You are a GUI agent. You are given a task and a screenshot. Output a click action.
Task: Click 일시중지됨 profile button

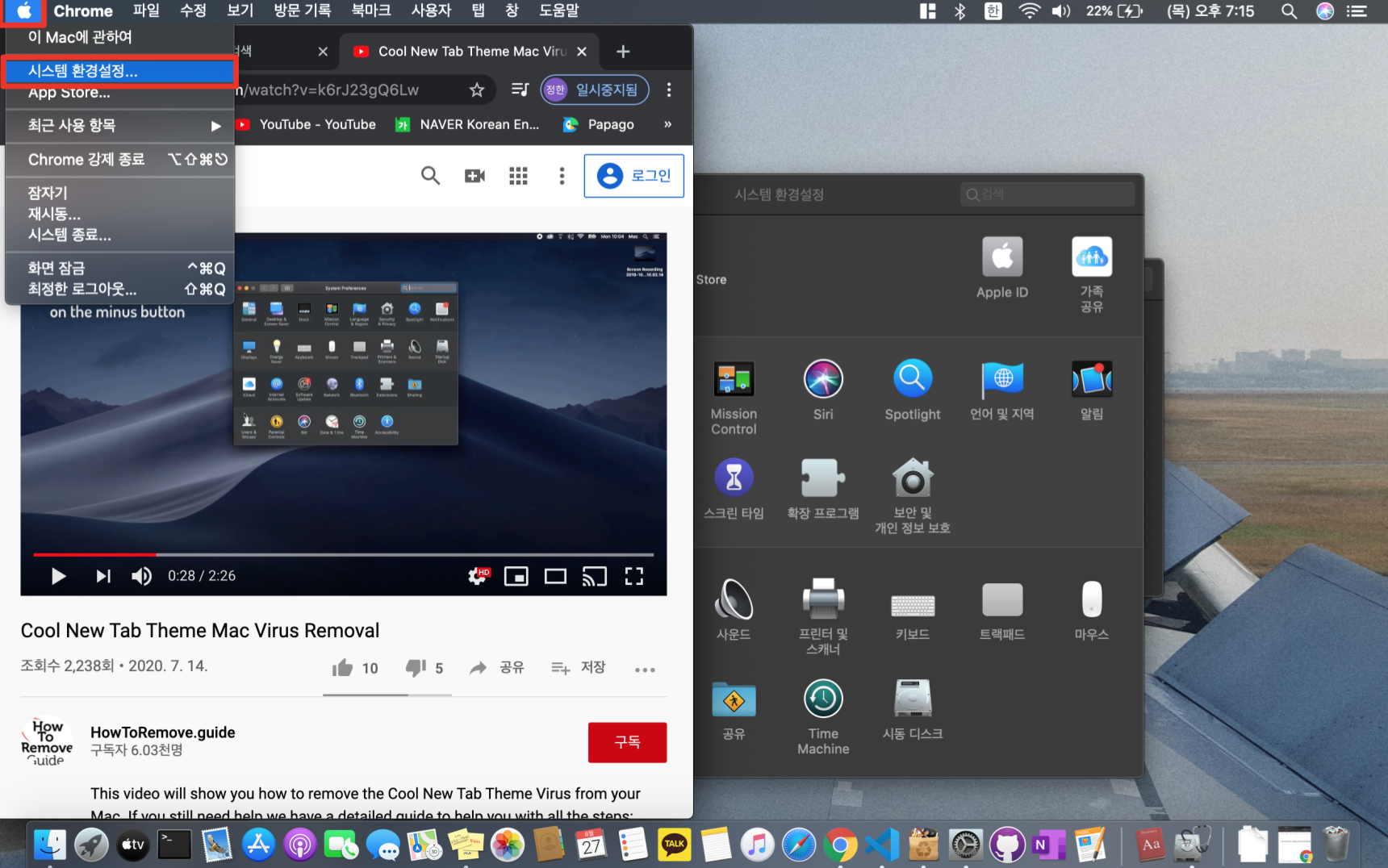[595, 90]
